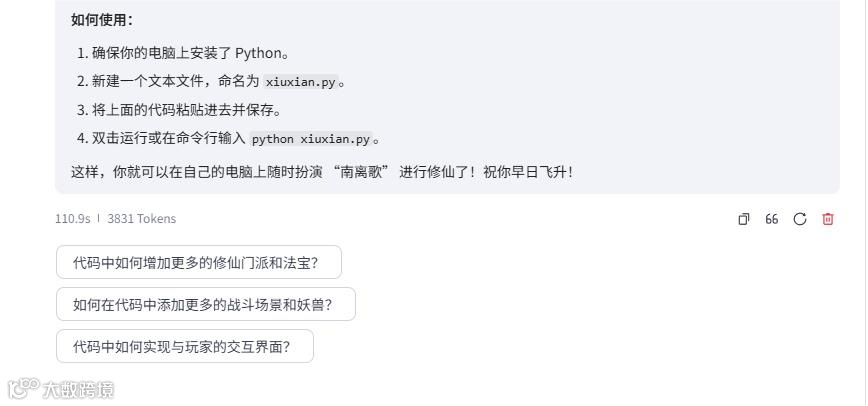The image size is (868, 406).
Task: Click the xiuxian.py inline code in step 2
Action: [300, 82]
